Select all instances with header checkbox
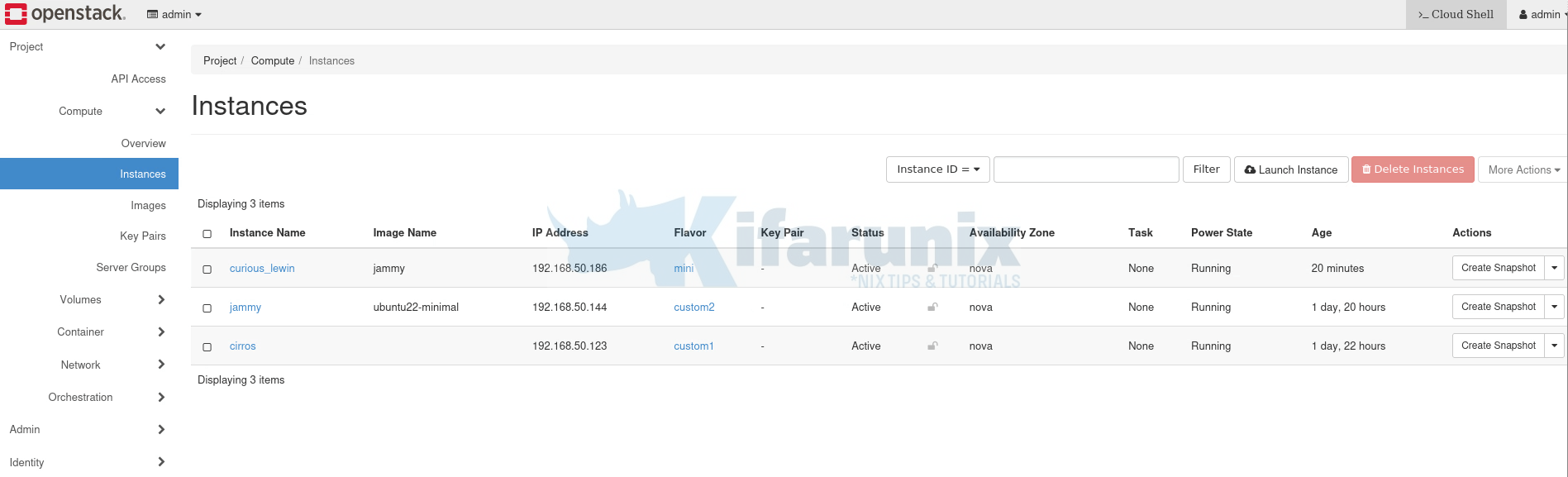The height and width of the screenshot is (477, 1568). (x=207, y=234)
